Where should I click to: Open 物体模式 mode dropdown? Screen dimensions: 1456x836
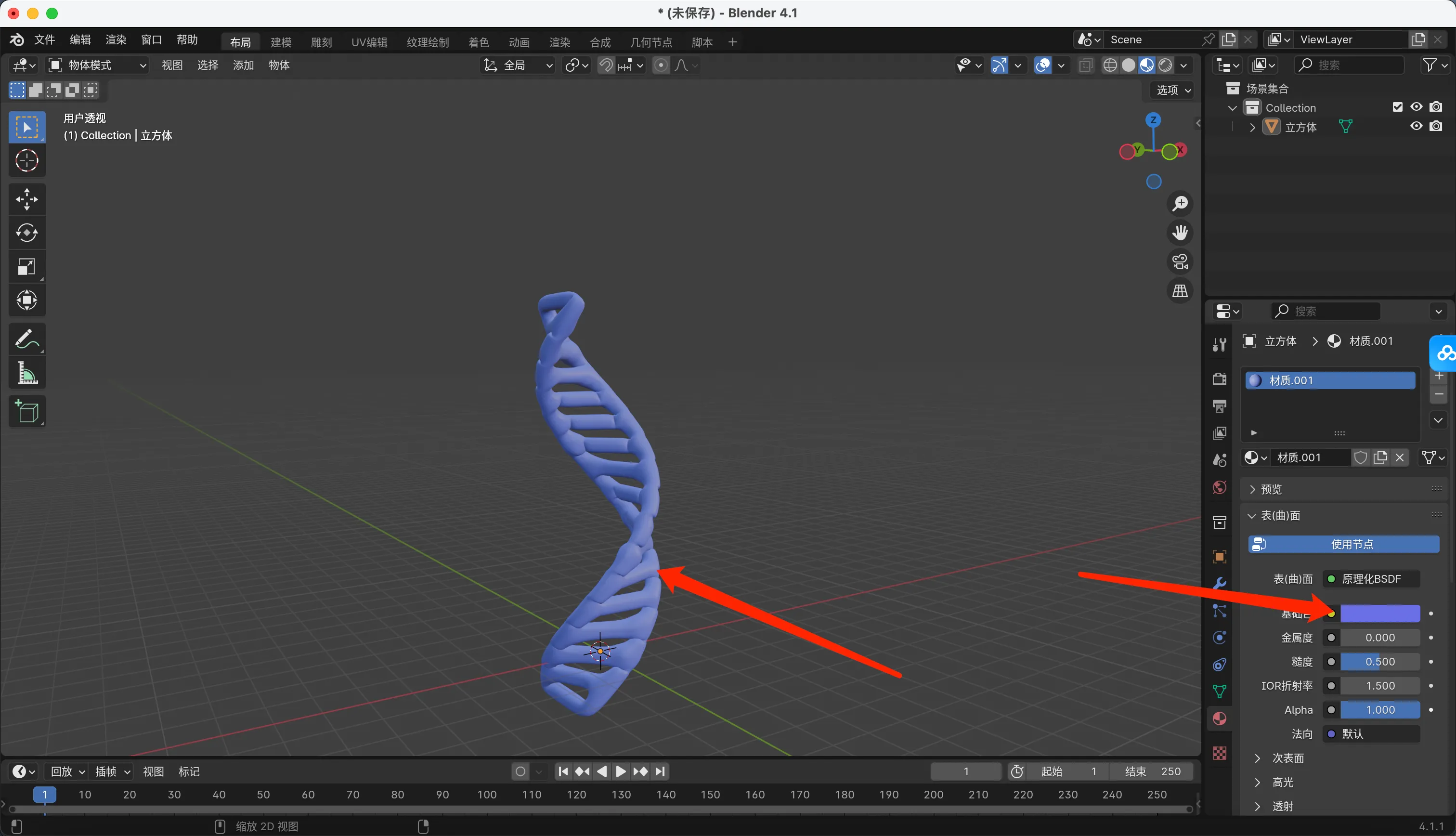[97, 65]
